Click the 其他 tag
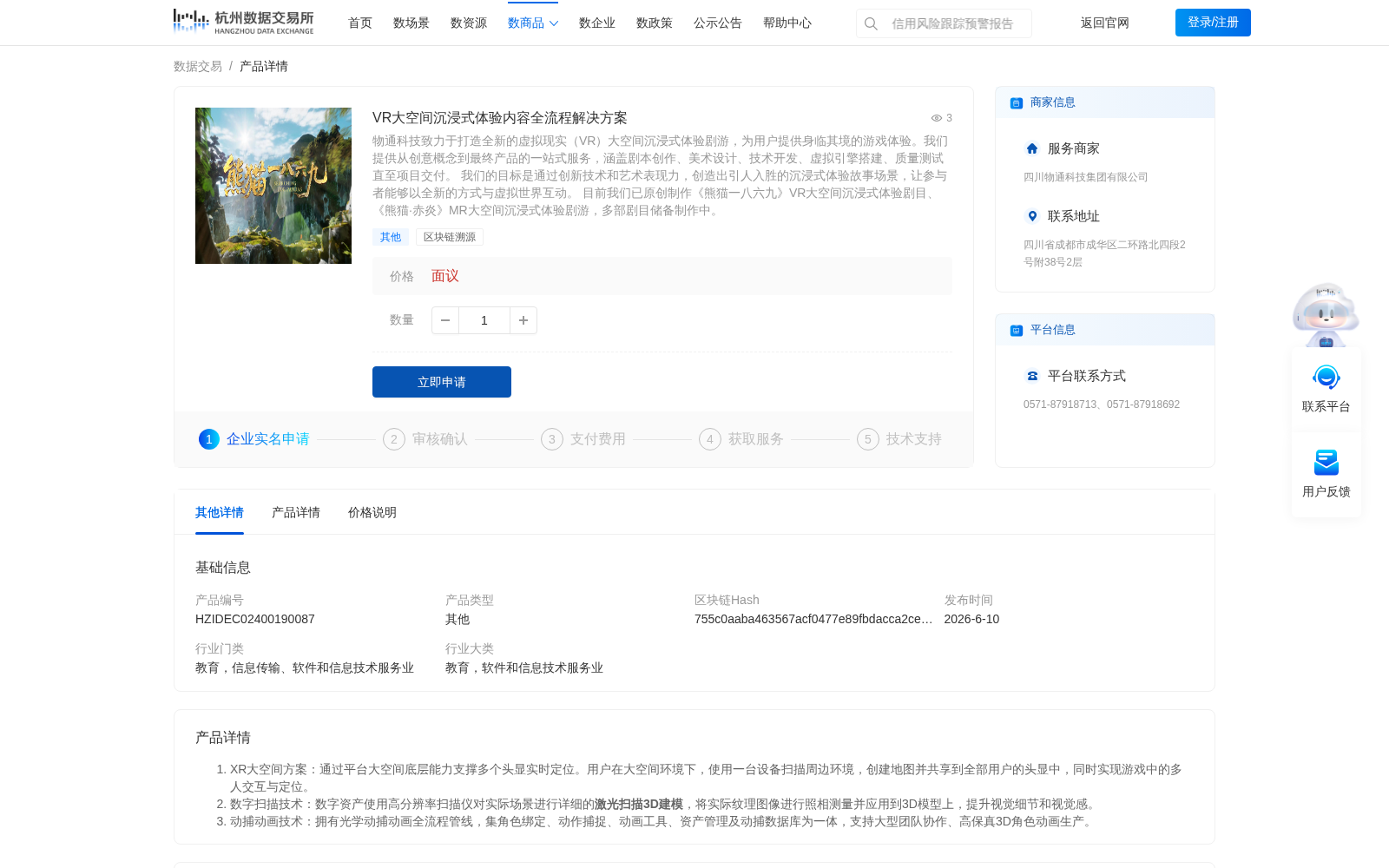The height and width of the screenshot is (868, 1389). [x=391, y=237]
